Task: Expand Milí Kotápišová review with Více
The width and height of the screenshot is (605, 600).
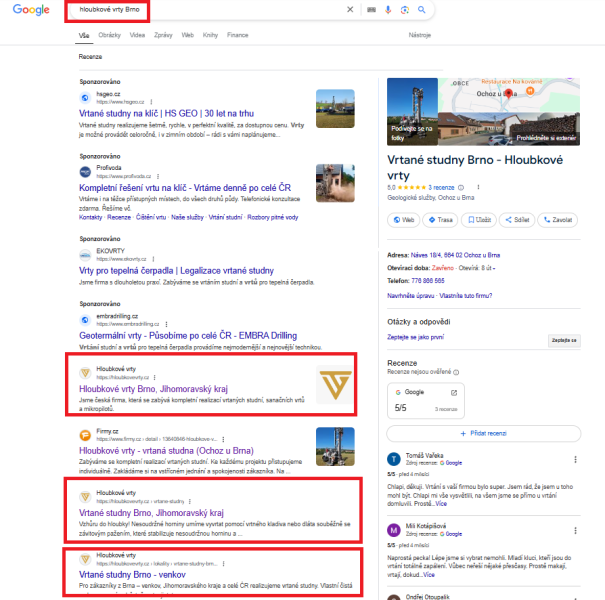Action: coord(429,575)
